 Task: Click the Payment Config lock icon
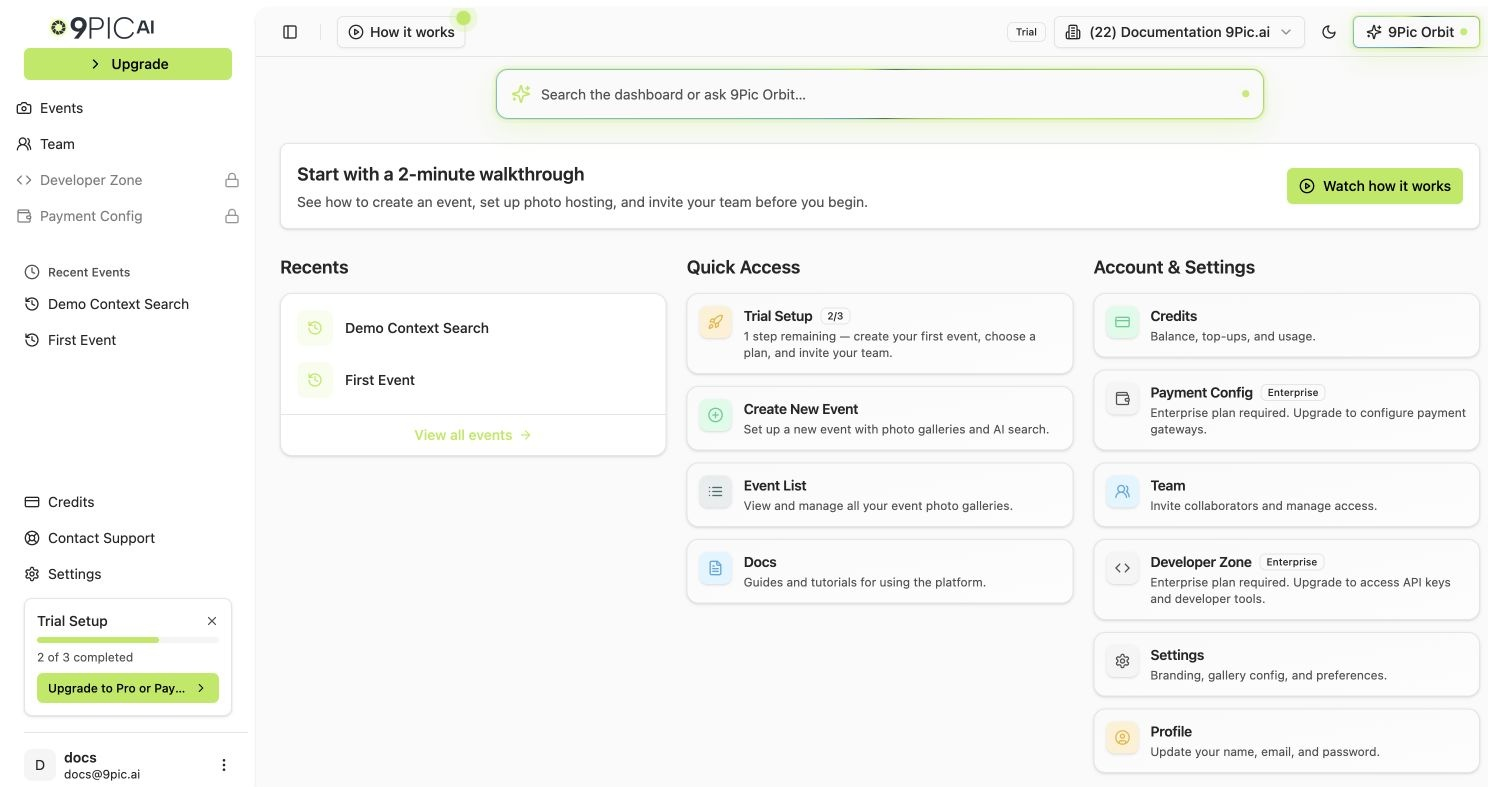pyautogui.click(x=232, y=216)
